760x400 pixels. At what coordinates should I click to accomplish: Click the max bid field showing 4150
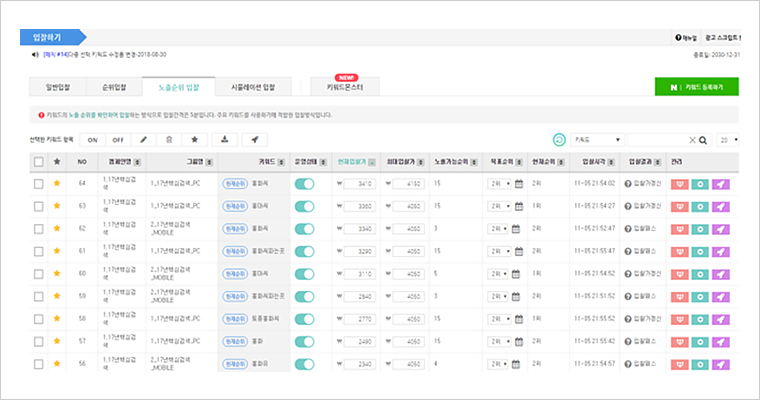409,184
